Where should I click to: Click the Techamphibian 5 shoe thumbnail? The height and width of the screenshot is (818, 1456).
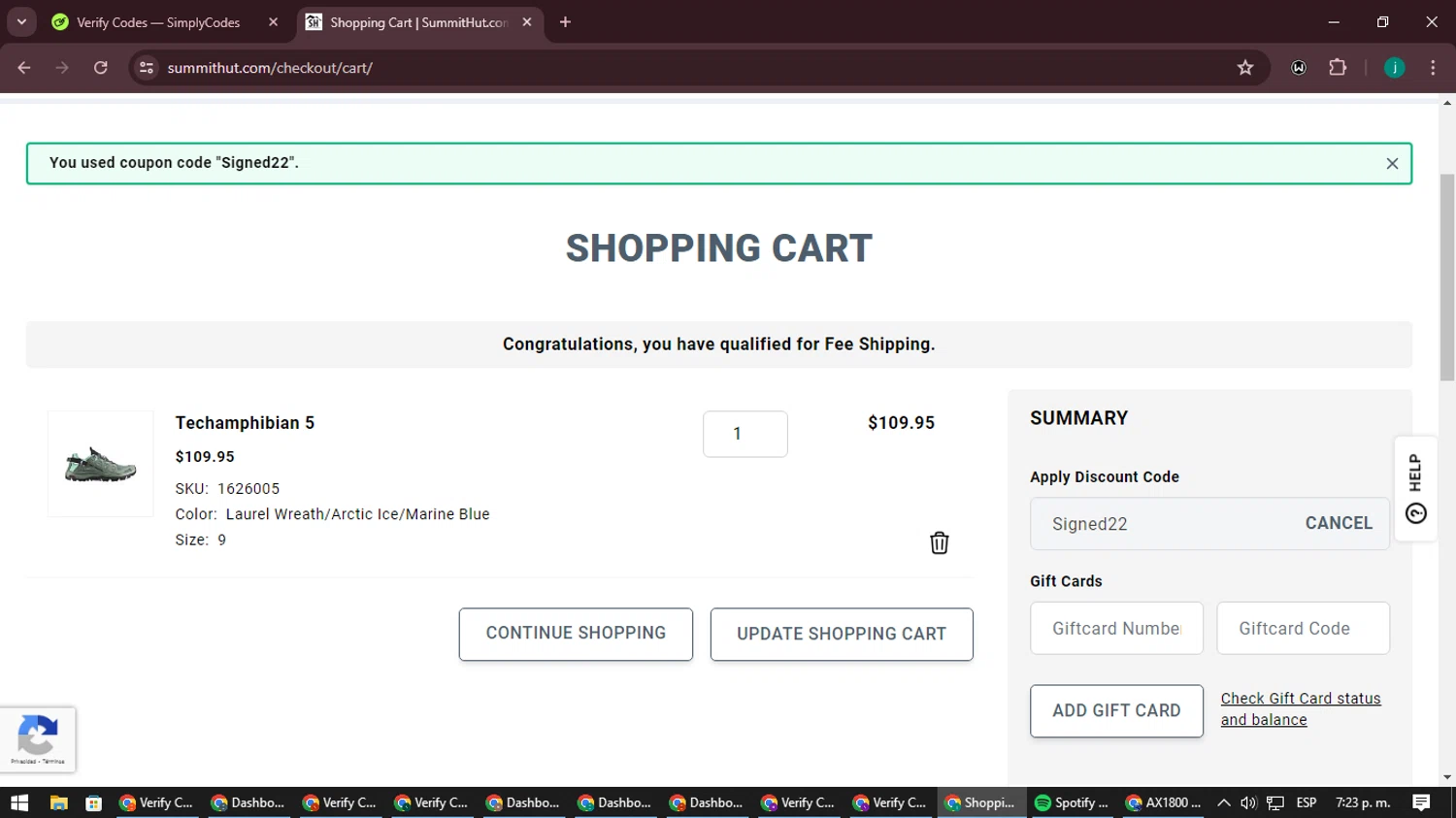tap(101, 464)
